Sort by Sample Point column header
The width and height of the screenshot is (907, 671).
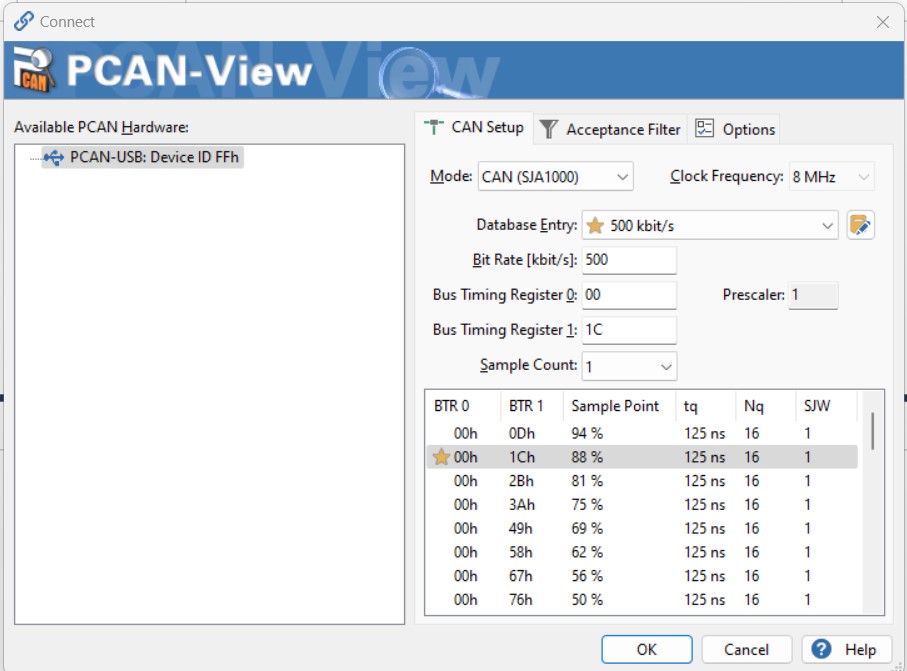[x=619, y=405]
